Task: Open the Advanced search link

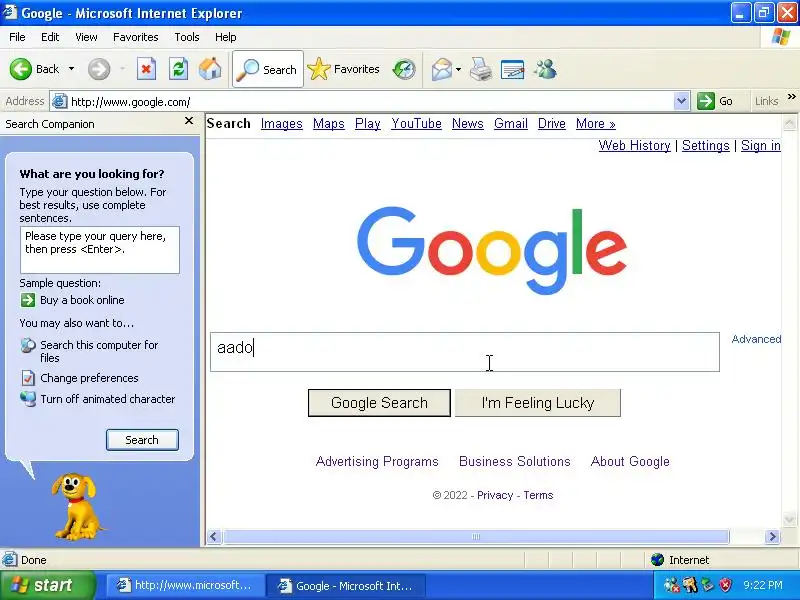Action: click(x=756, y=339)
